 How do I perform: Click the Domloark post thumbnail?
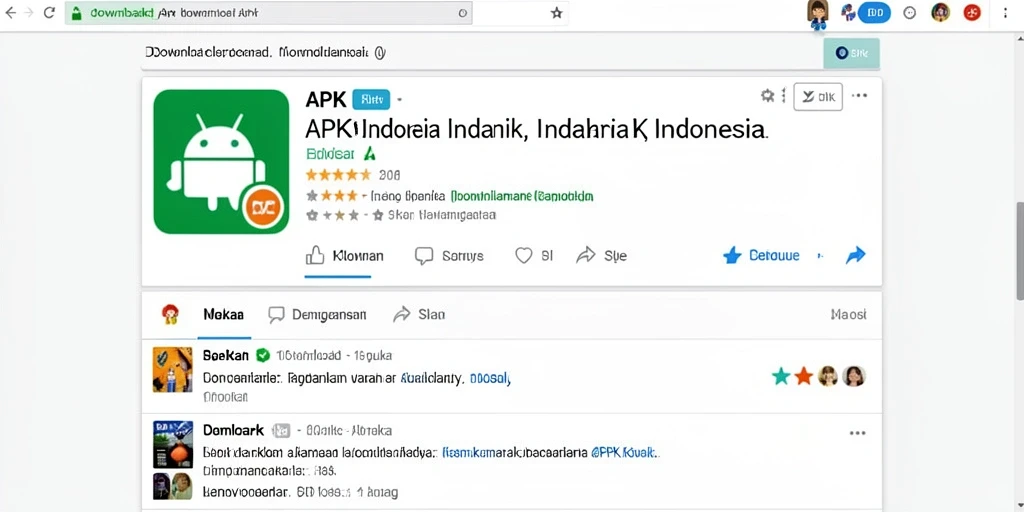coord(173,444)
